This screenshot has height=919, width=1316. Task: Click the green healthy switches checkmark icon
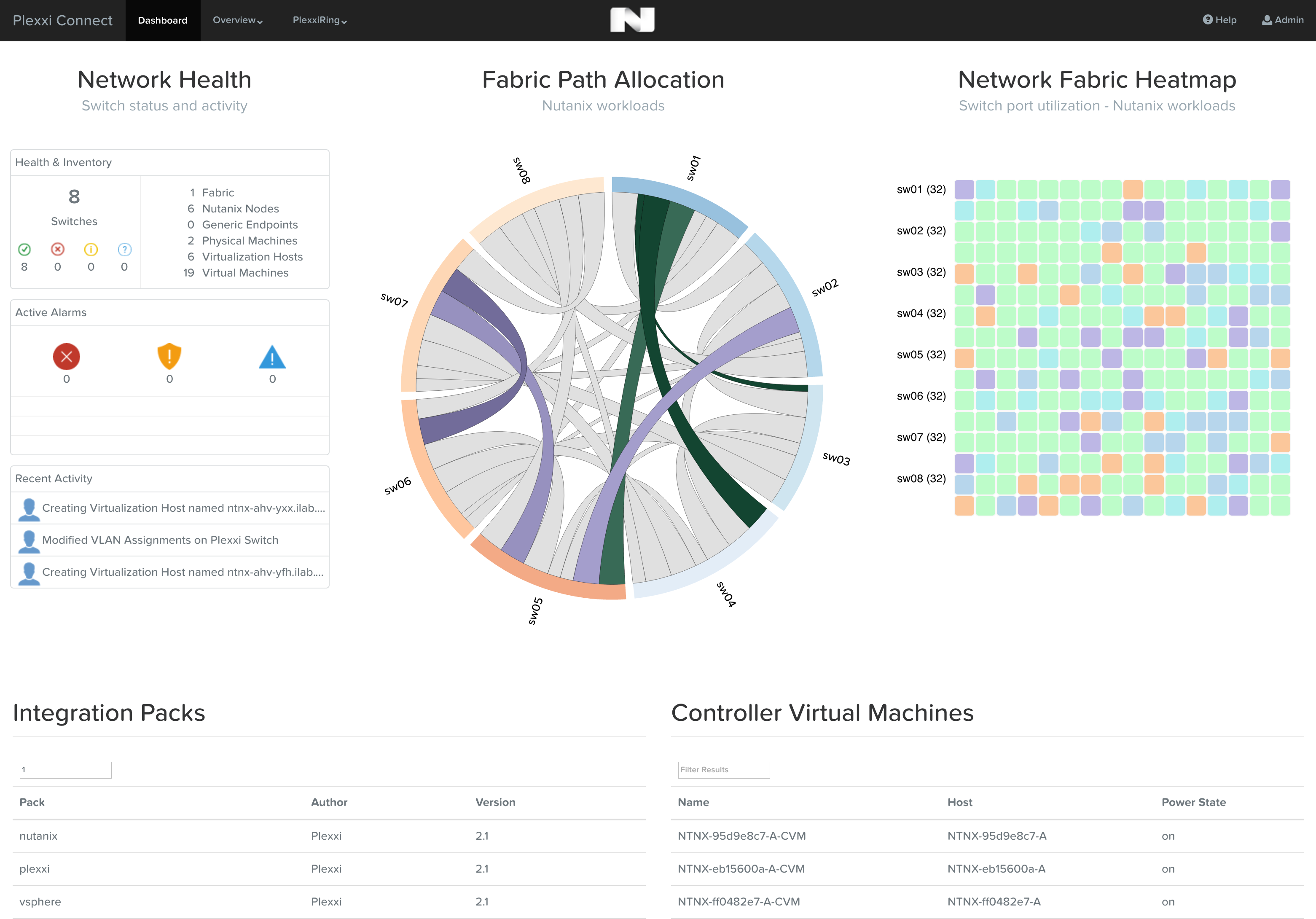coord(24,250)
